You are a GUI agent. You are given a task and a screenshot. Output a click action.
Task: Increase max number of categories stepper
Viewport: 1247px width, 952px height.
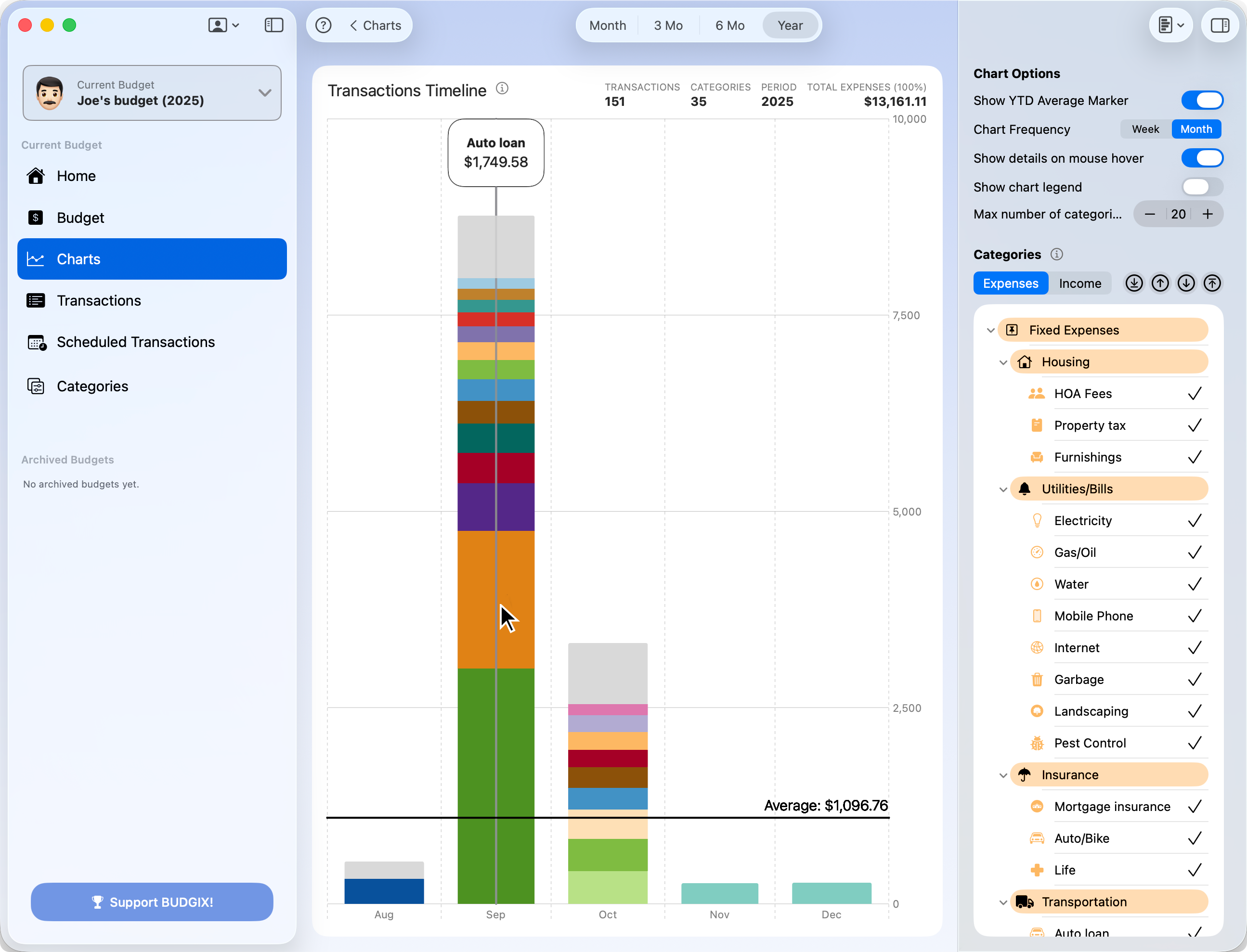tap(1208, 214)
